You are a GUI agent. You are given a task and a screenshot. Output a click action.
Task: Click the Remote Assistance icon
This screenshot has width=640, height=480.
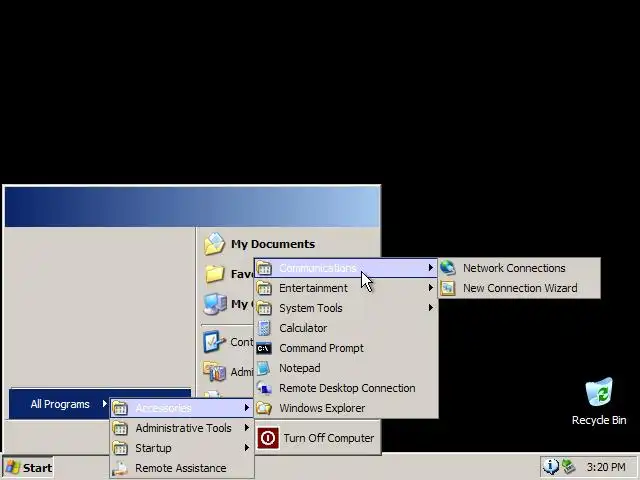click(120, 468)
